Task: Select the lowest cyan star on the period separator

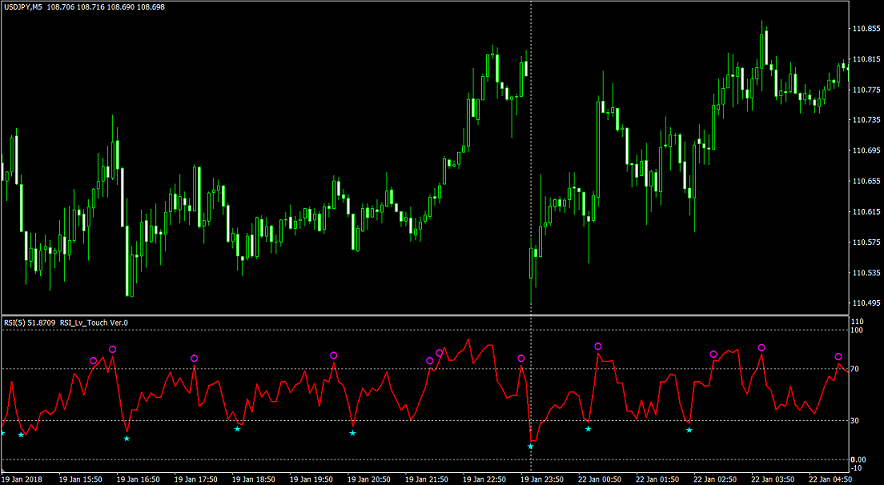Action: (531, 446)
